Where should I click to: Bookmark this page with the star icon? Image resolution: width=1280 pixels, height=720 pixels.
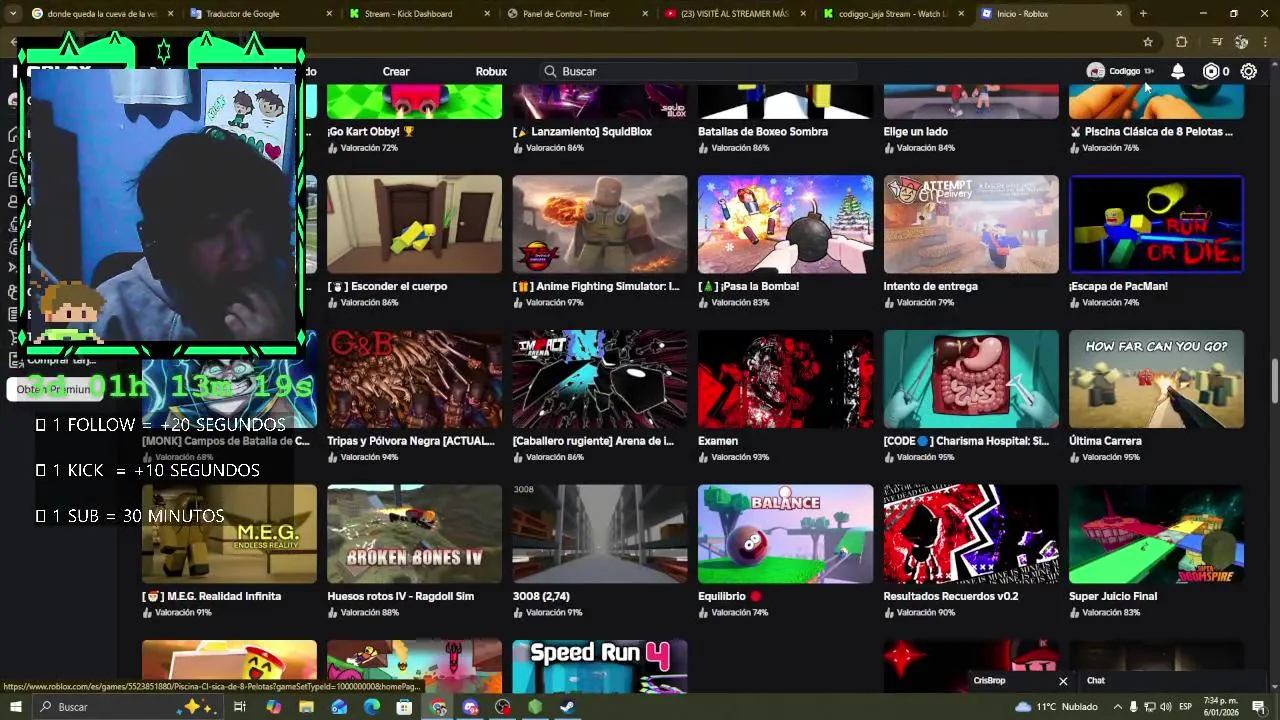[1148, 42]
